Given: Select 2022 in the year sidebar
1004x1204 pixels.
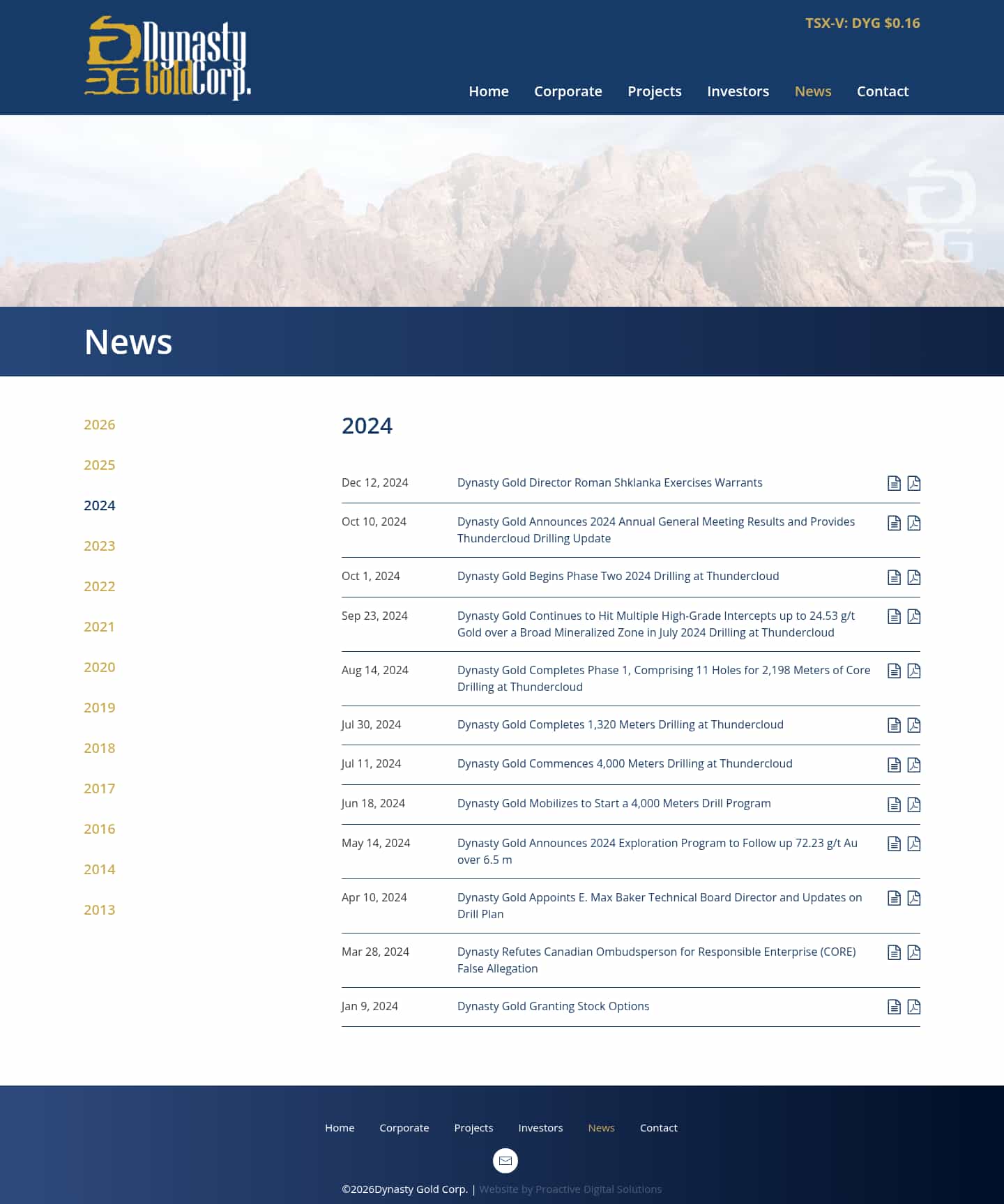Looking at the screenshot, I should pos(100,586).
